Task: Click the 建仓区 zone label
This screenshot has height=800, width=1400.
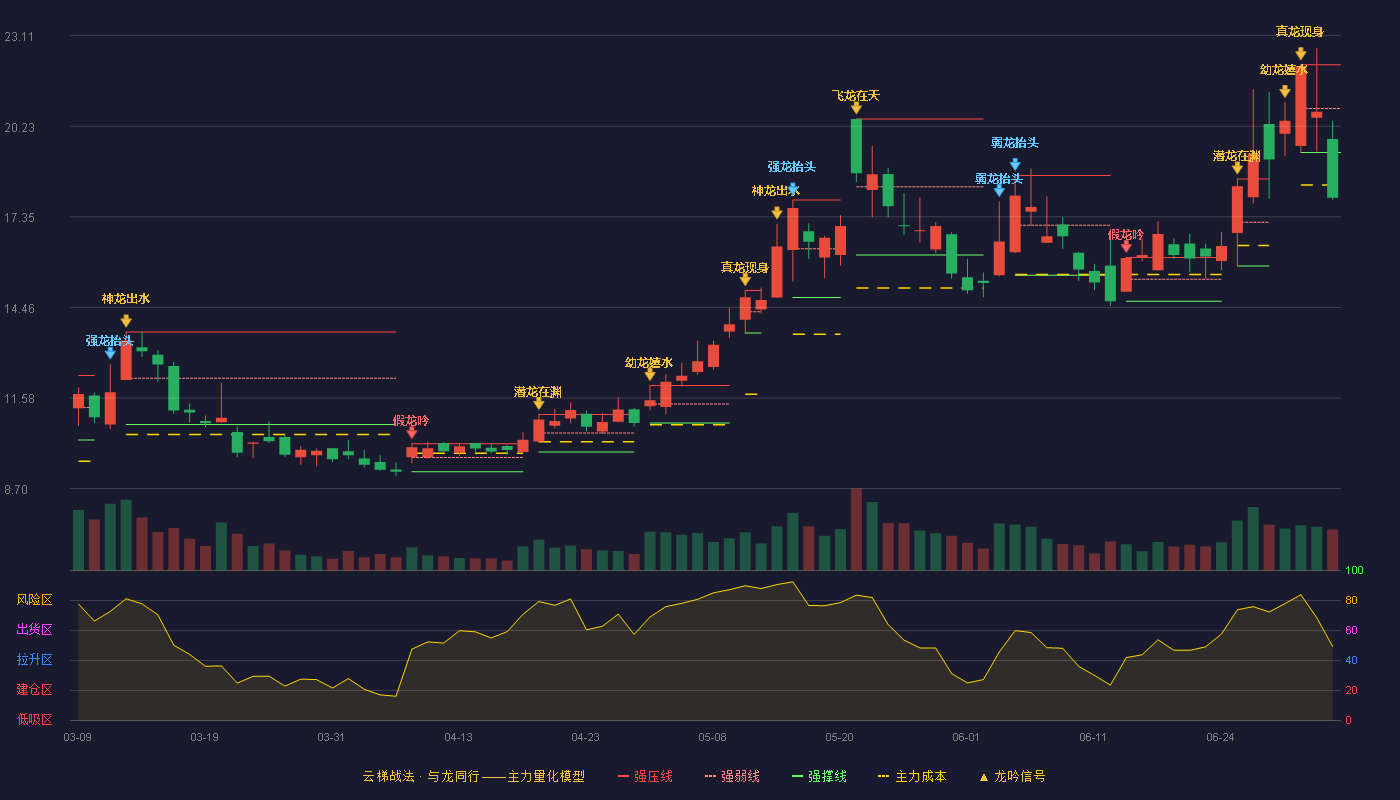Action: 34,690
